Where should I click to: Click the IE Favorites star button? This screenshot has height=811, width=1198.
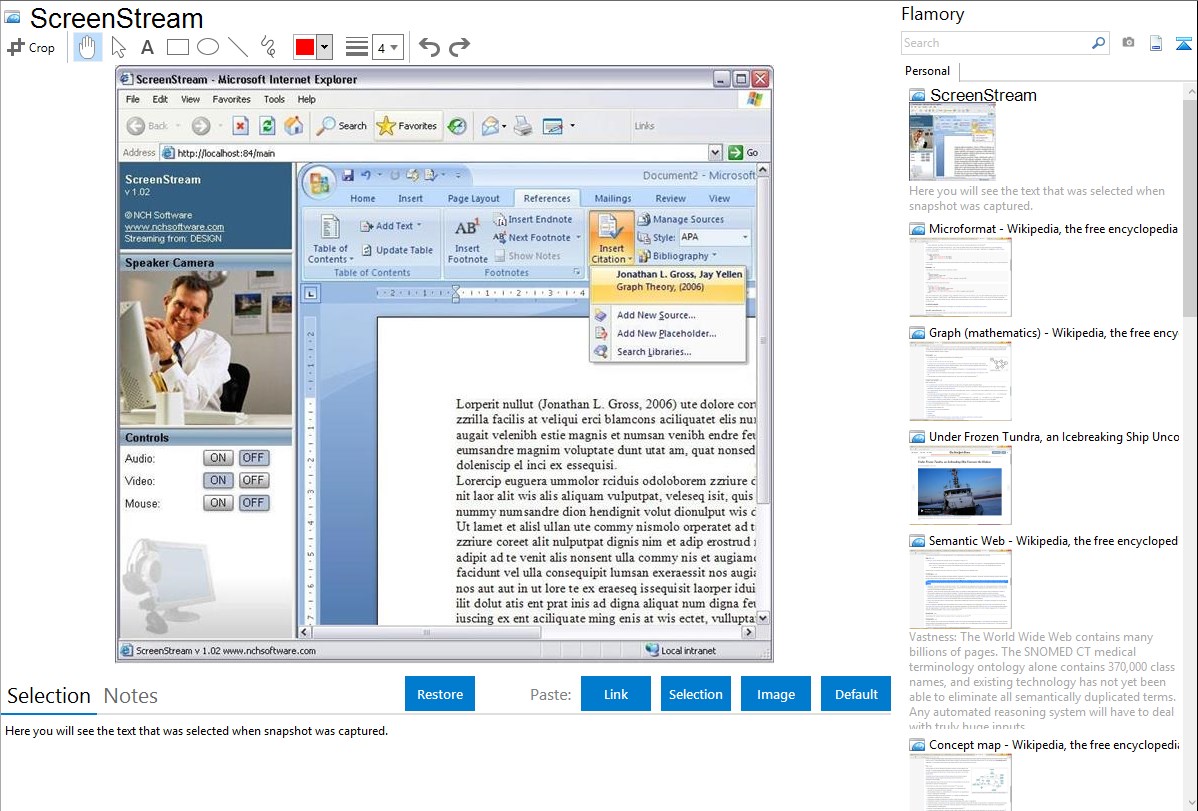coord(407,125)
